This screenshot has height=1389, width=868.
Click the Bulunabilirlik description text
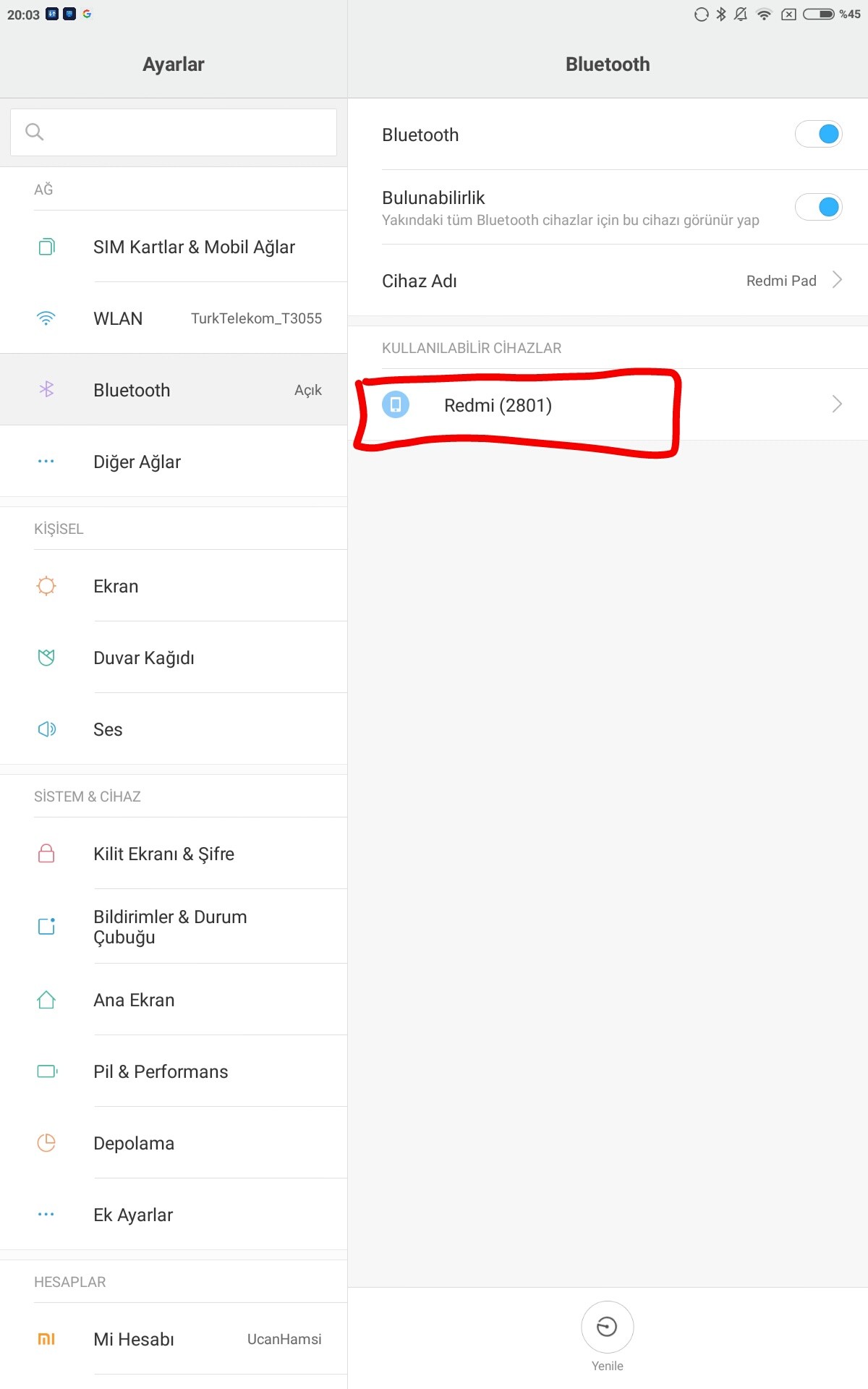[x=571, y=220]
